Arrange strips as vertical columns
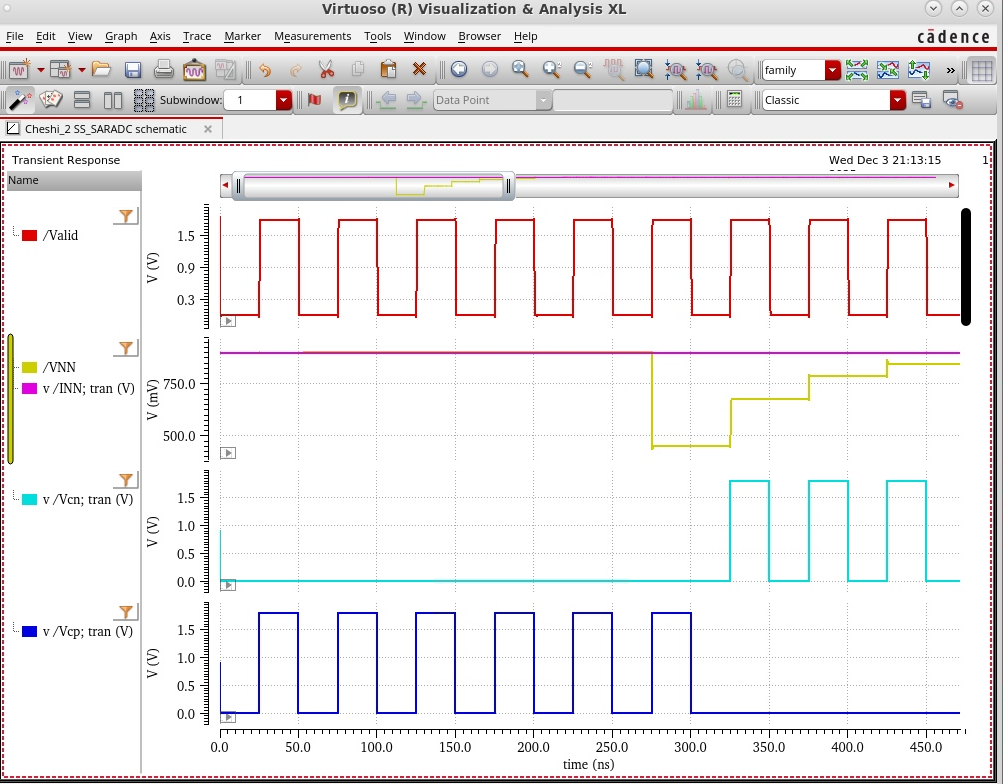The height and width of the screenshot is (784, 1003). coord(113,100)
